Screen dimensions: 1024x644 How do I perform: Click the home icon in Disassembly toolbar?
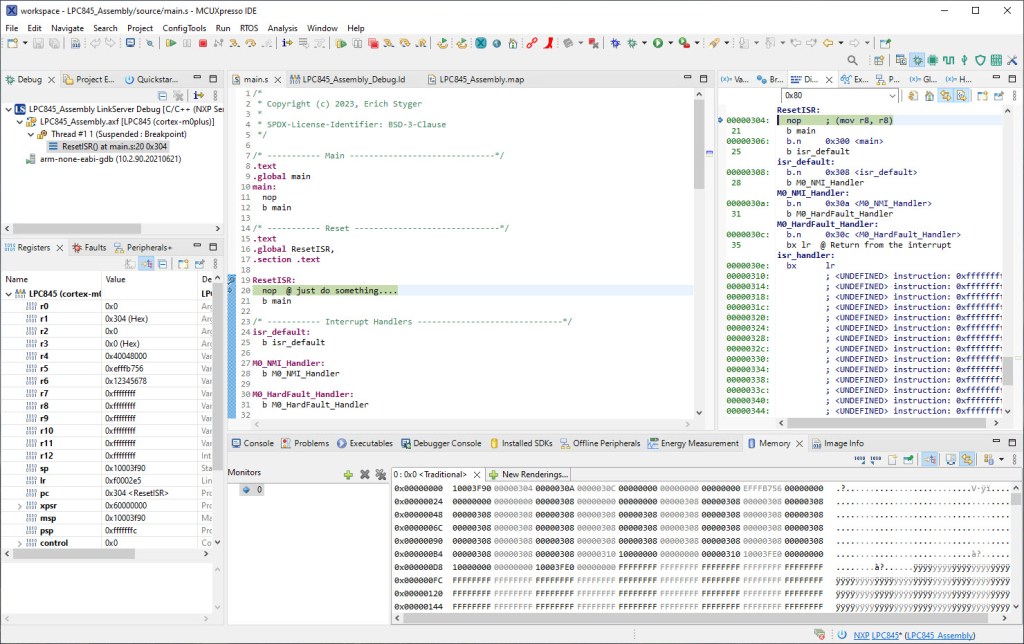click(x=929, y=95)
